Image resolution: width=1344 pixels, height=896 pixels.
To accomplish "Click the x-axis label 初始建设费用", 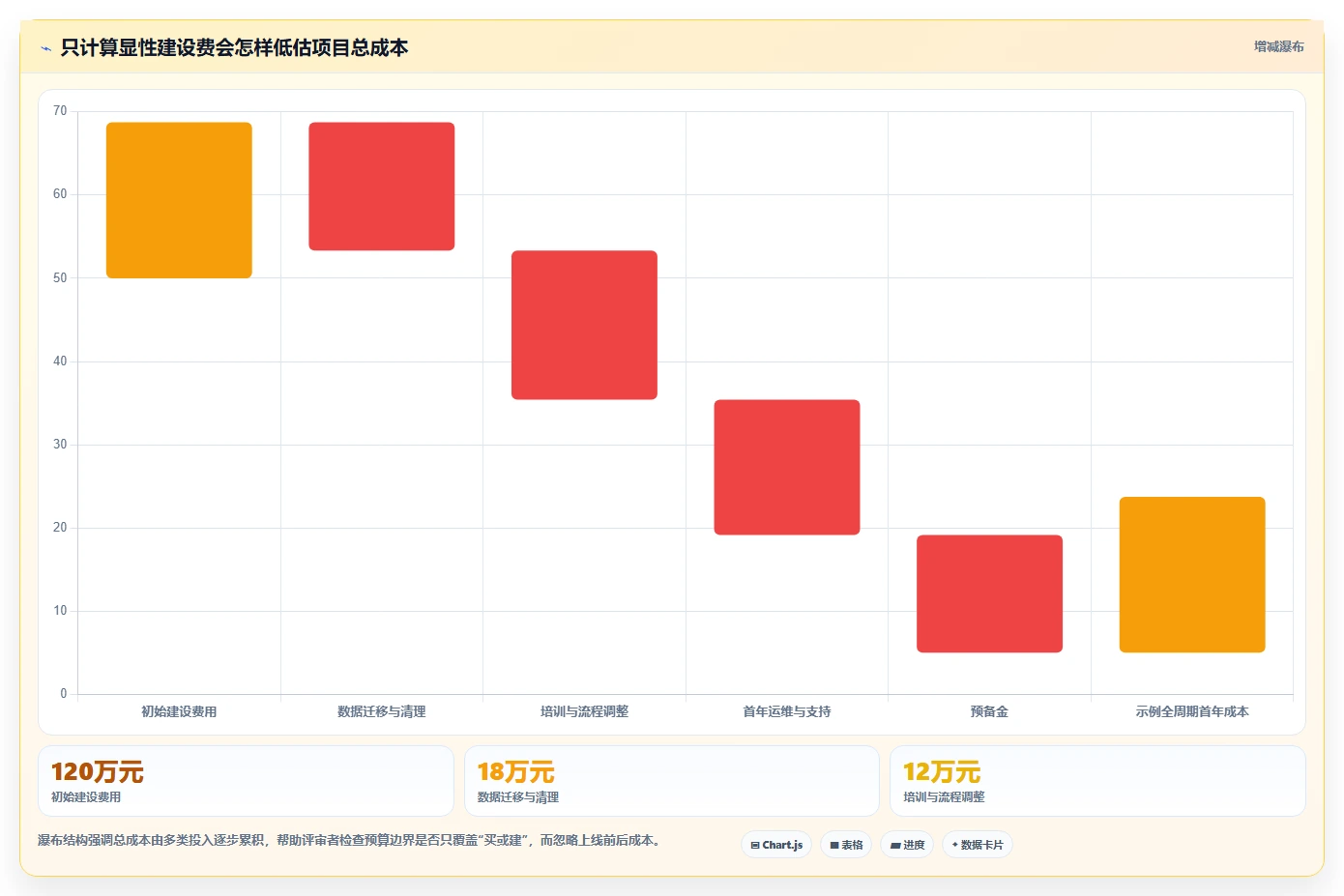I will point(179,711).
